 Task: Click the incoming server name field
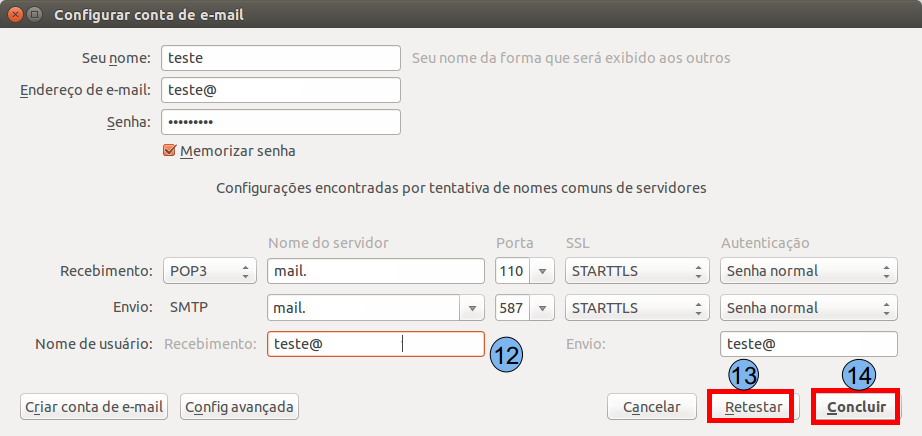(x=375, y=271)
